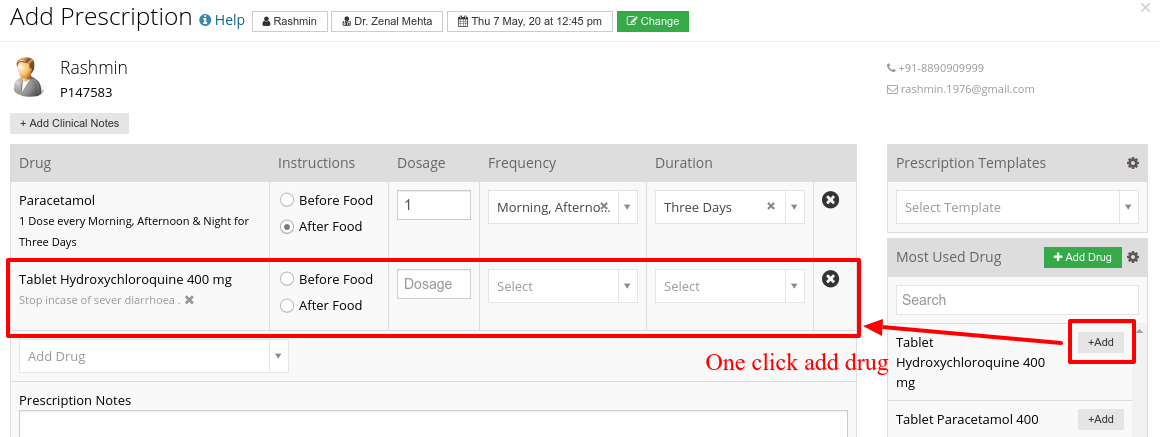Click the Help info icon
The height and width of the screenshot is (437, 1160).
pyautogui.click(x=206, y=21)
